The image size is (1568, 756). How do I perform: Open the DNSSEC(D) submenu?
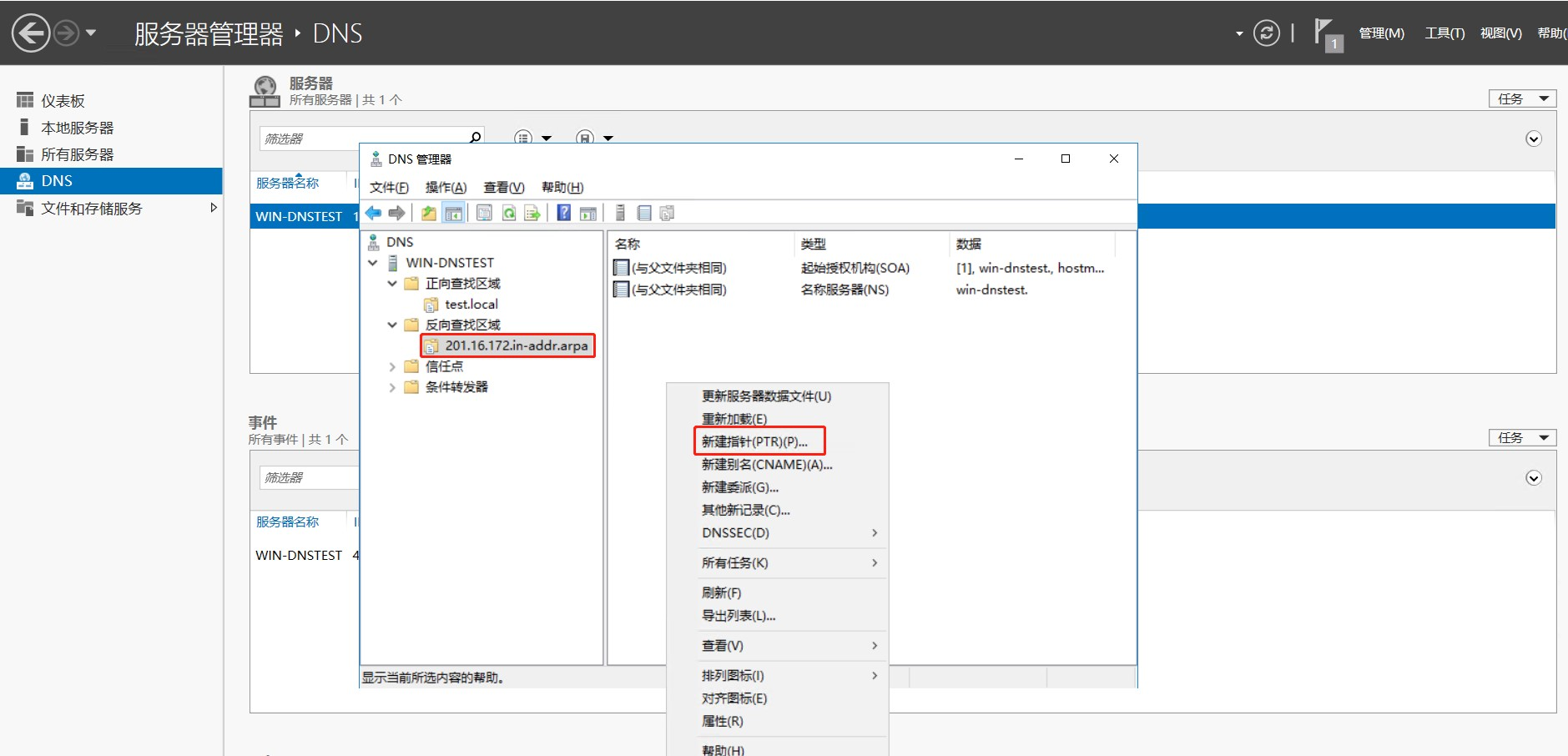tap(734, 532)
